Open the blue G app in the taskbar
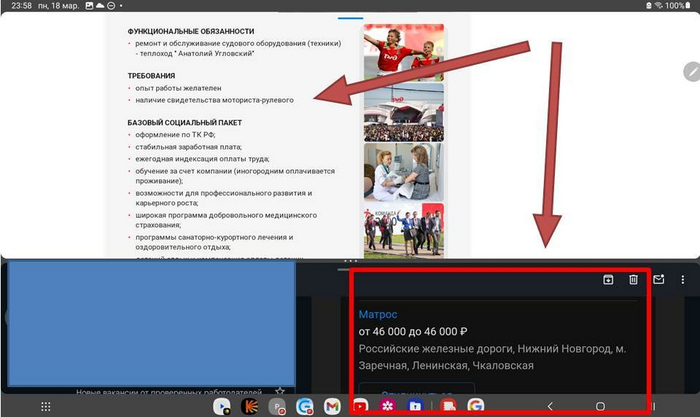 click(304, 406)
